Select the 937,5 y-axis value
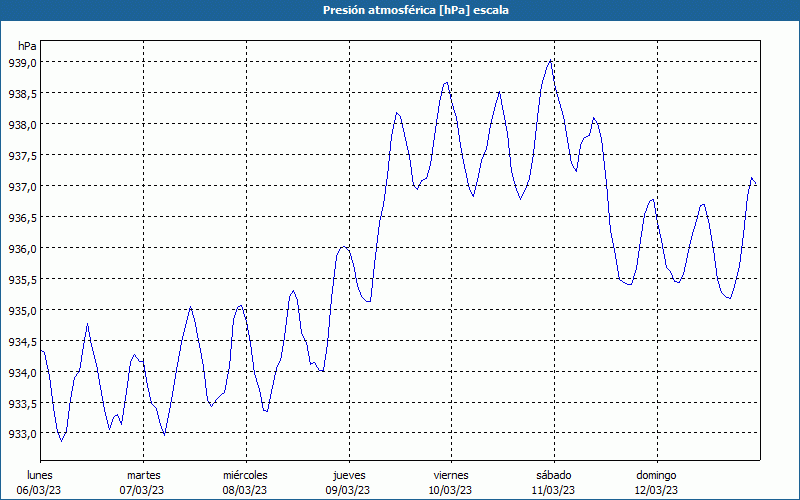 tap(22, 155)
